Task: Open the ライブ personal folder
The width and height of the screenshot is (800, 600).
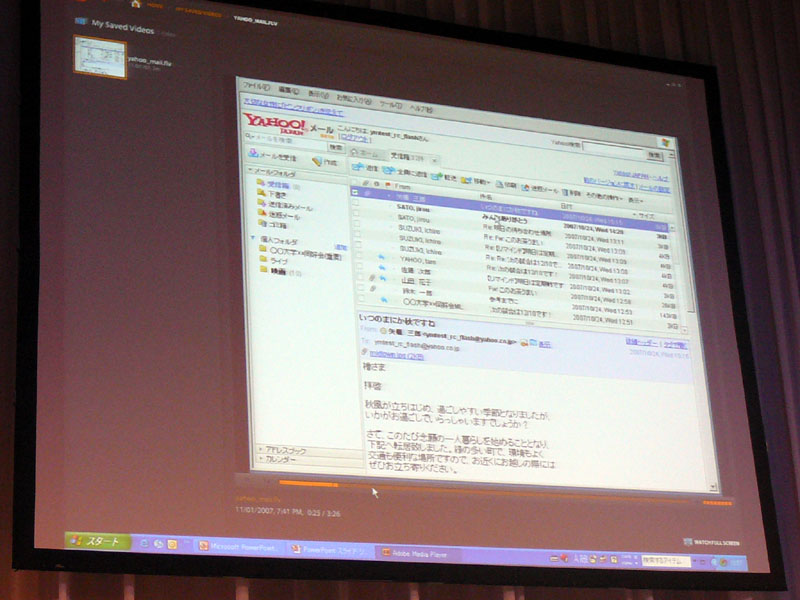Action: coord(274,260)
